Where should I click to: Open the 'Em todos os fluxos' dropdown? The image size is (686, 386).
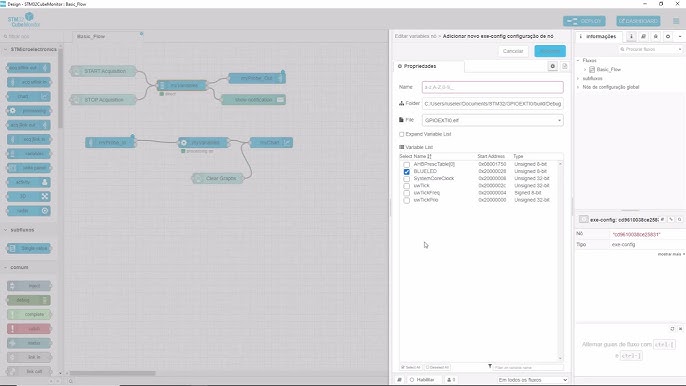532,380
